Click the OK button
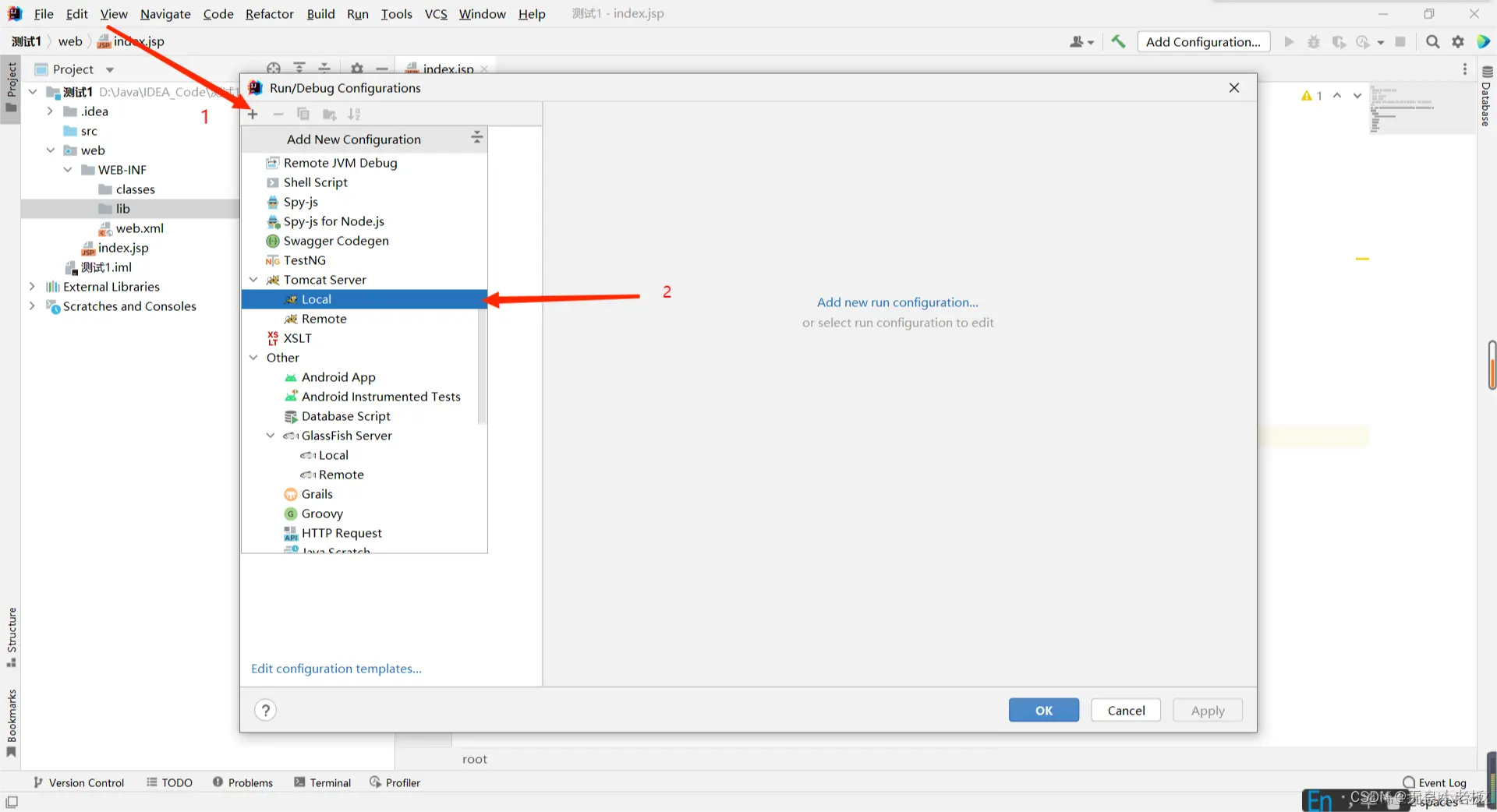This screenshot has width=1497, height=812. pyautogui.click(x=1044, y=710)
